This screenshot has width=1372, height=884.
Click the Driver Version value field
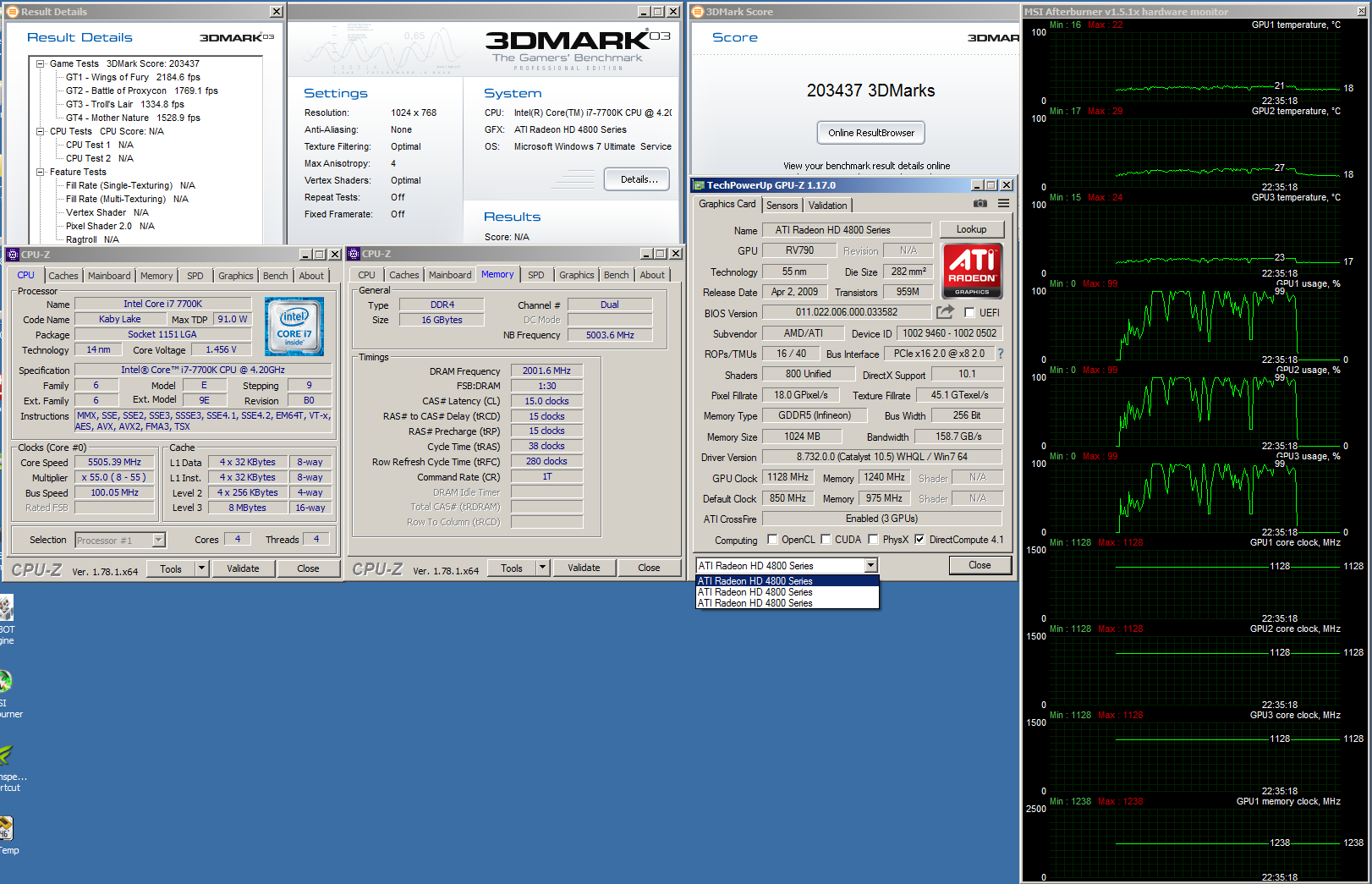[x=881, y=457]
